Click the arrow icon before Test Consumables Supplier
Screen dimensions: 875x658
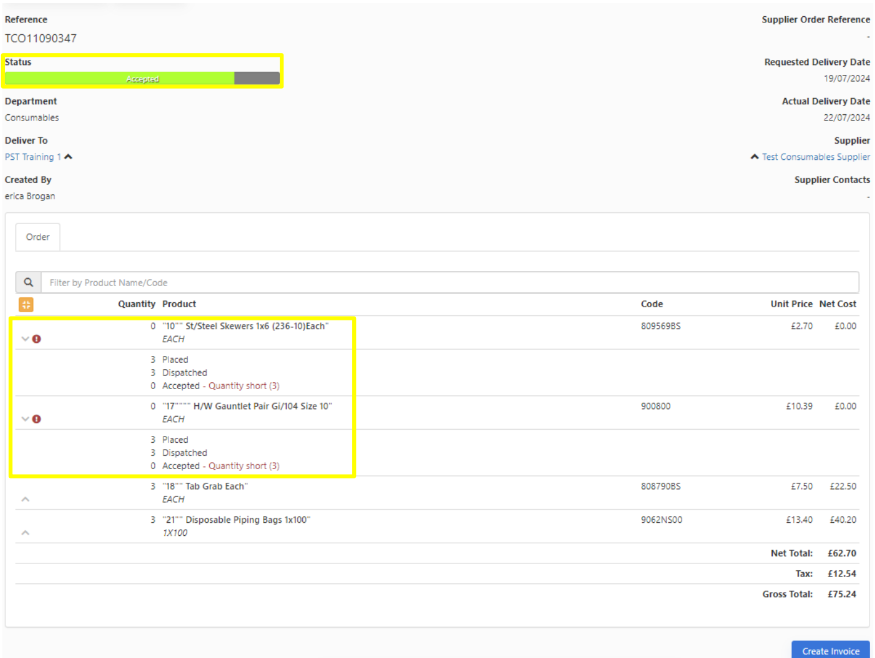[x=754, y=157]
